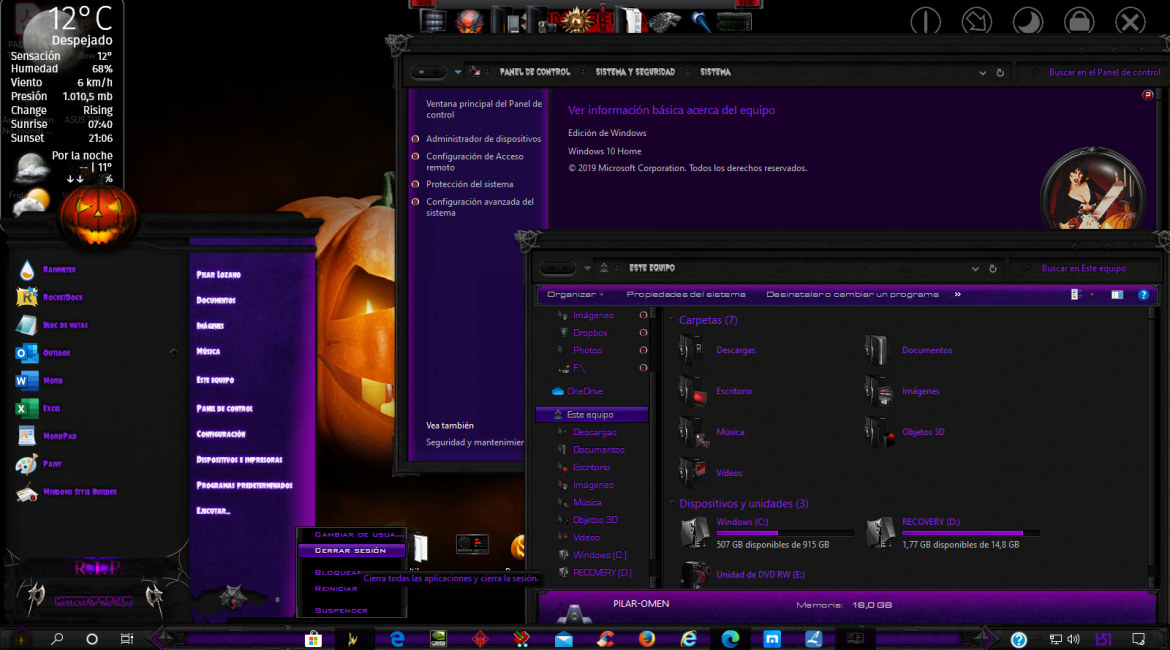
Task: Choose Ejecutar... in the start menu
Action: pos(213,510)
